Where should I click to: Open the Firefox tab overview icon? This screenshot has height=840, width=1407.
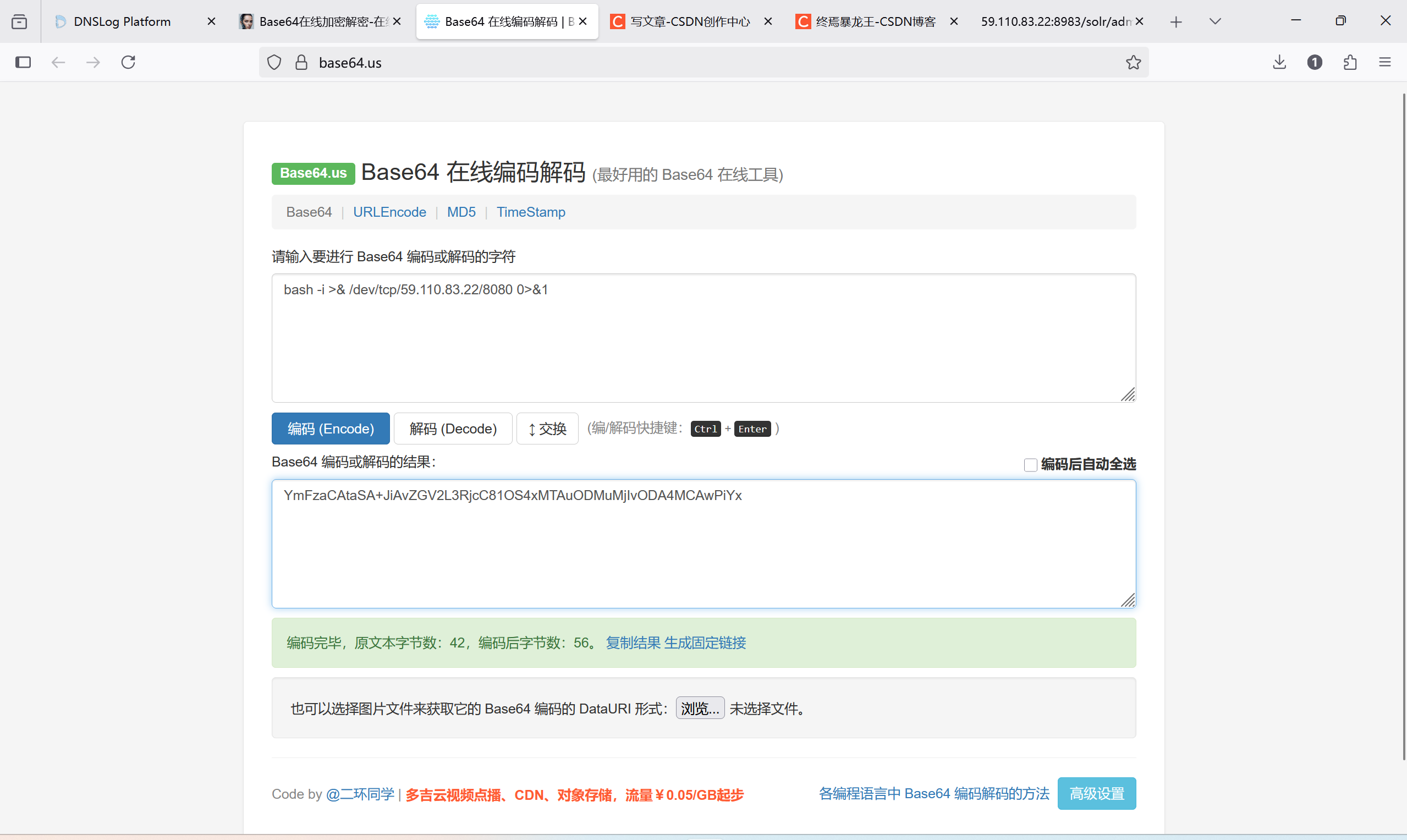pos(19,21)
